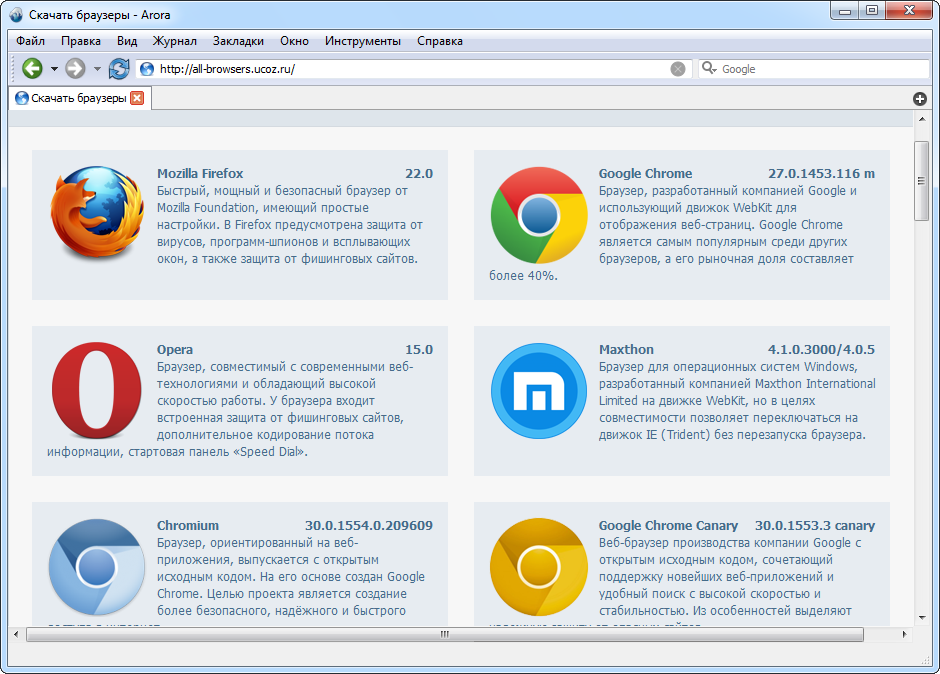Clear the address bar with the X icon
This screenshot has height=674, width=940.
pyautogui.click(x=677, y=69)
